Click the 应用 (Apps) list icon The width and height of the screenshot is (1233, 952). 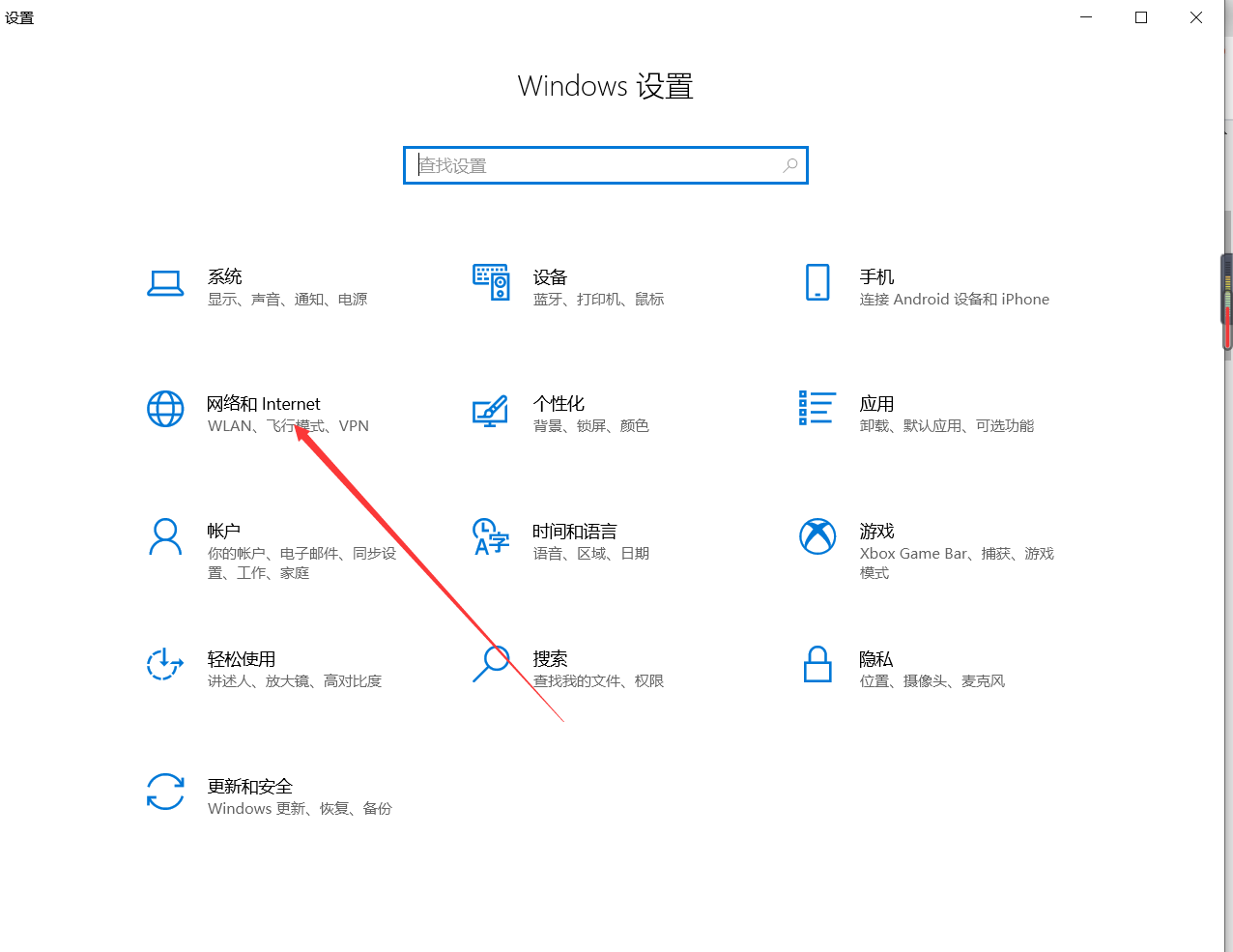[817, 409]
